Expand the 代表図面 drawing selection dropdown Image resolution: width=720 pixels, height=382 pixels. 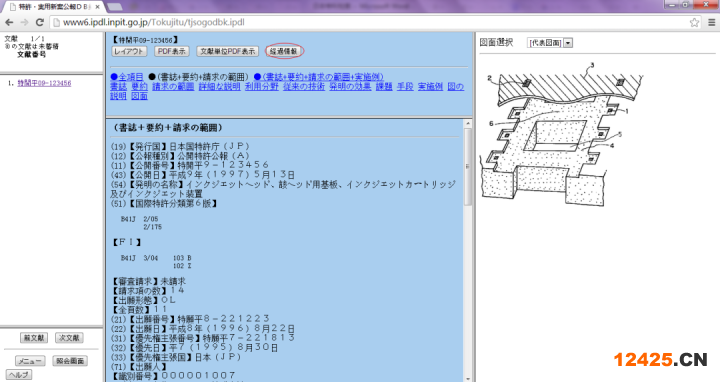point(568,43)
